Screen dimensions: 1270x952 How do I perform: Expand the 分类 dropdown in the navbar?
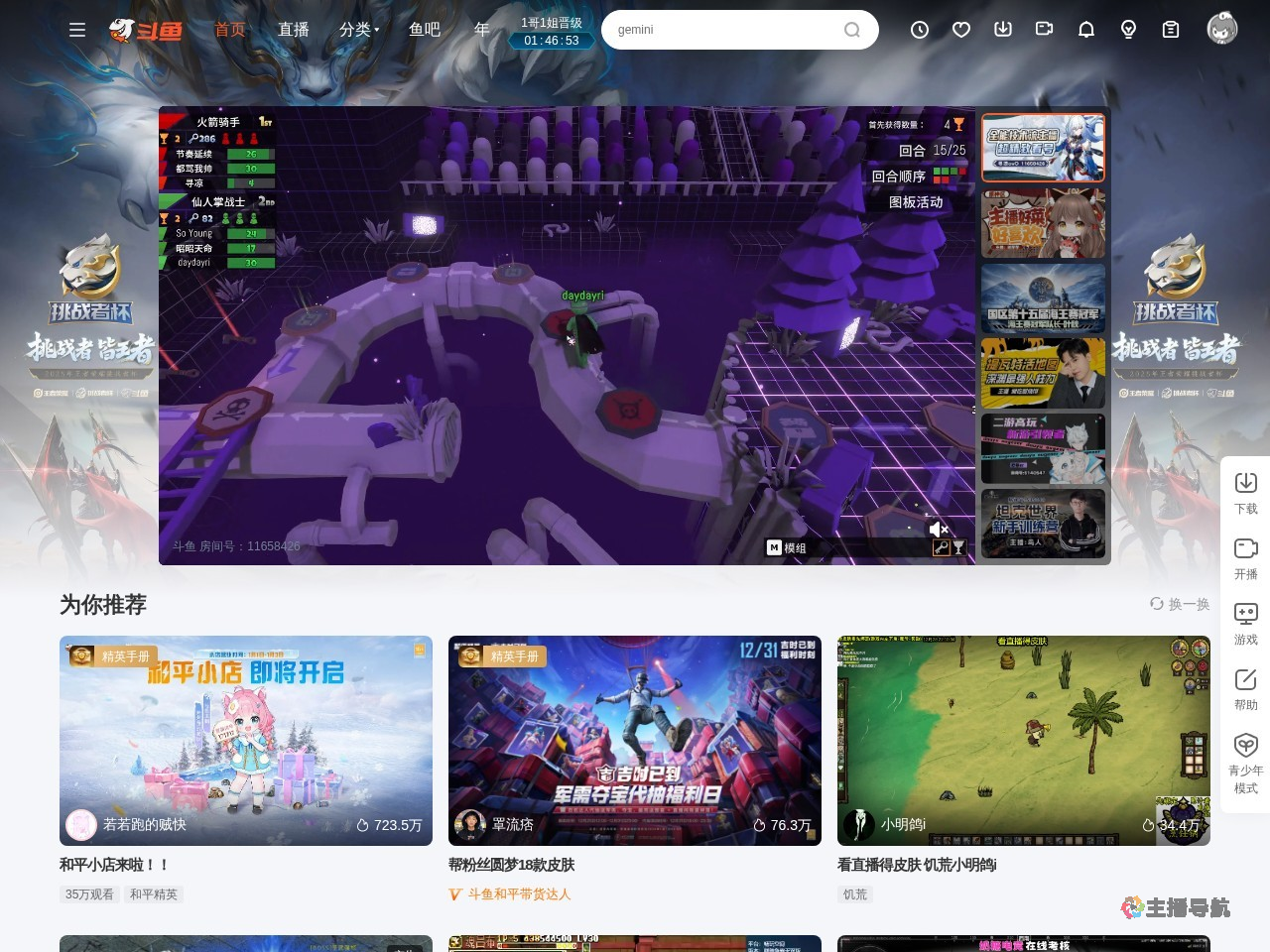[x=355, y=30]
